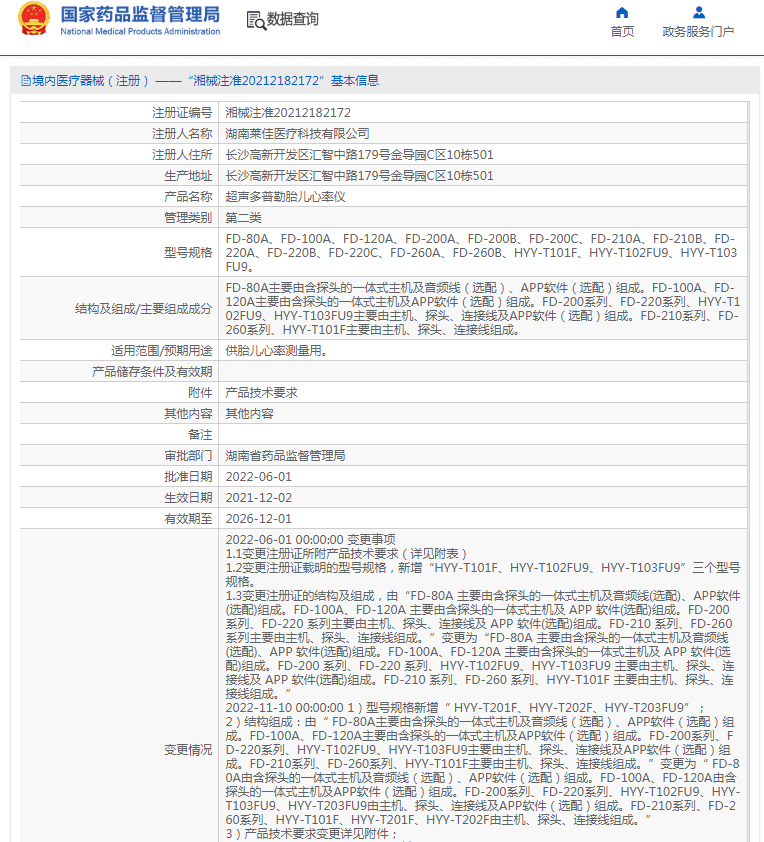764x842 pixels.
Task: Select expiry date 2026-12-01
Action: click(x=258, y=519)
